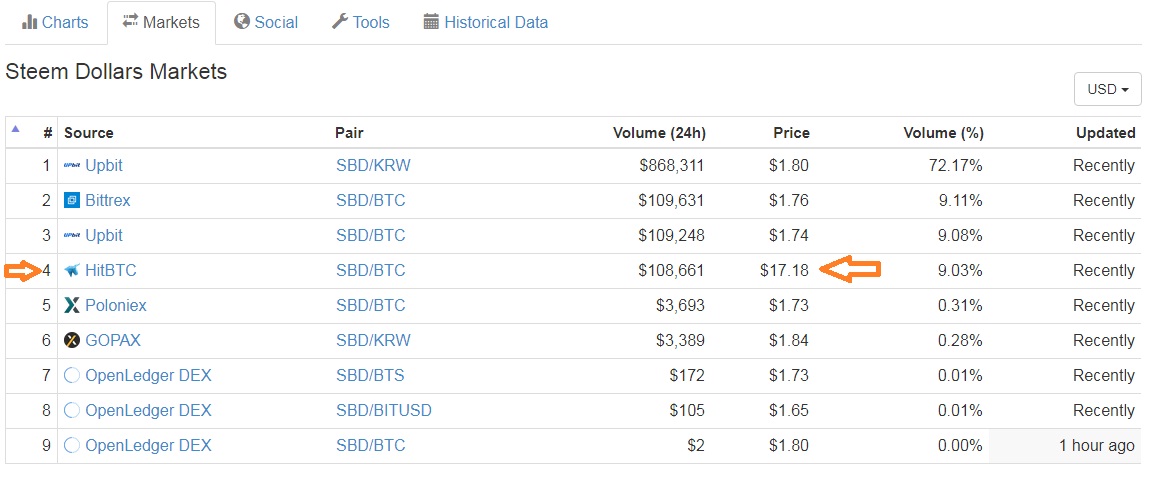Viewport: 1166px width, 482px height.
Task: Select the $1.65 price in row 8
Action: [x=789, y=410]
